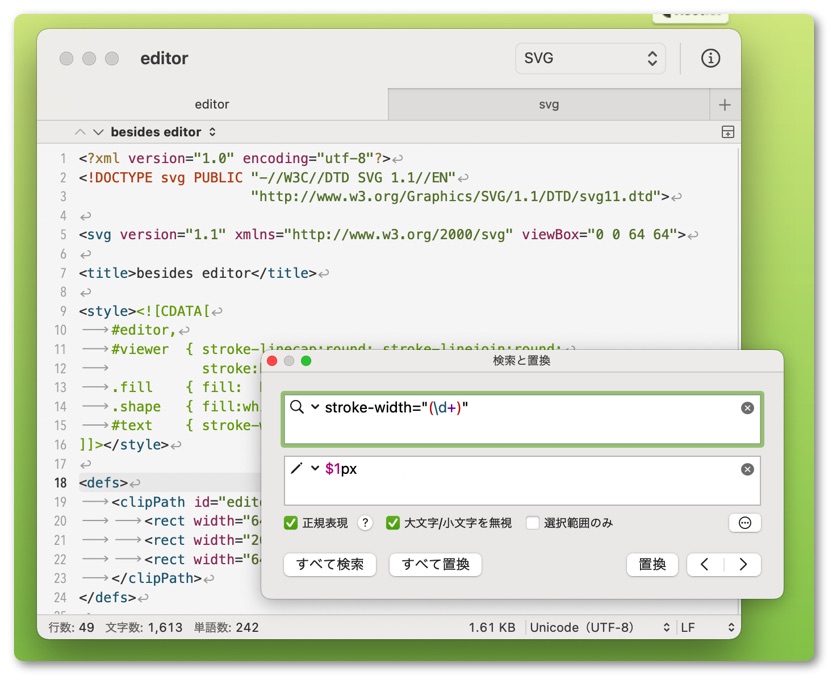The width and height of the screenshot is (828, 675).
Task: Switch to the svg tab
Action: (x=548, y=105)
